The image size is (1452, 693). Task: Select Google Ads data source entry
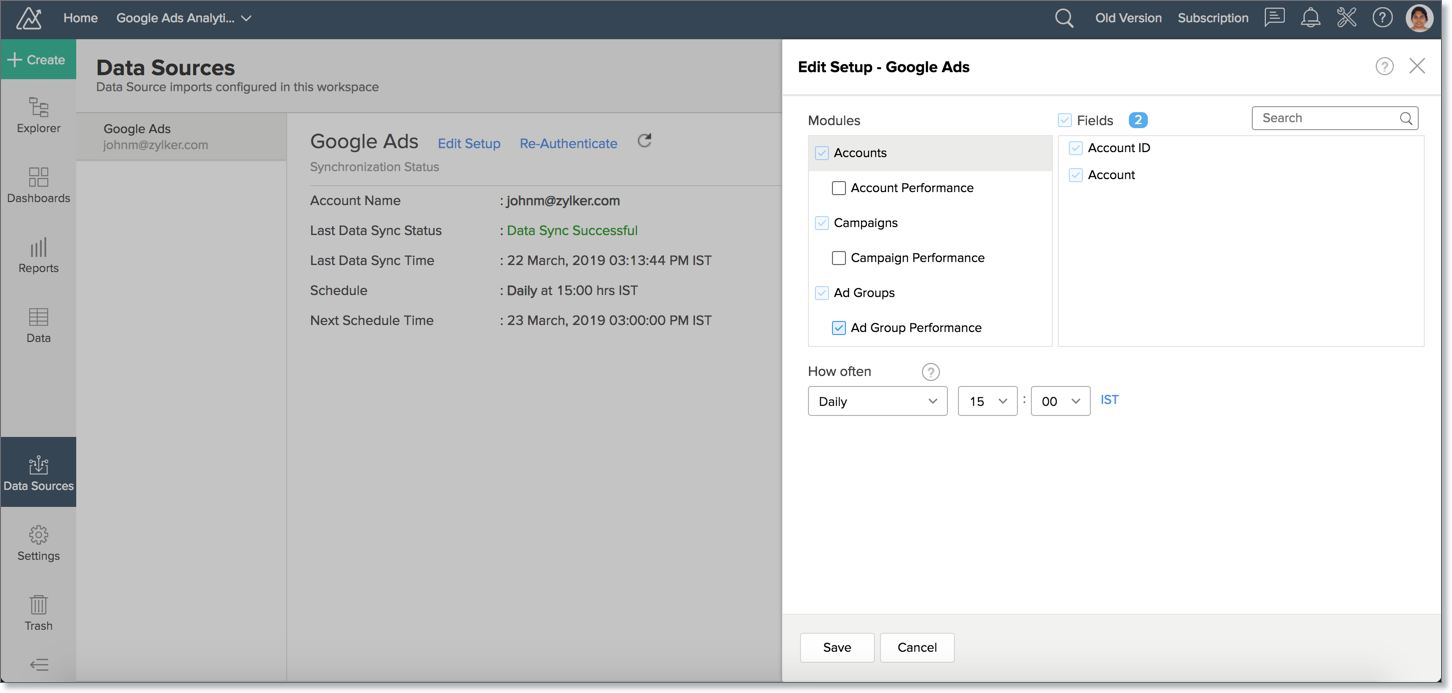(181, 136)
